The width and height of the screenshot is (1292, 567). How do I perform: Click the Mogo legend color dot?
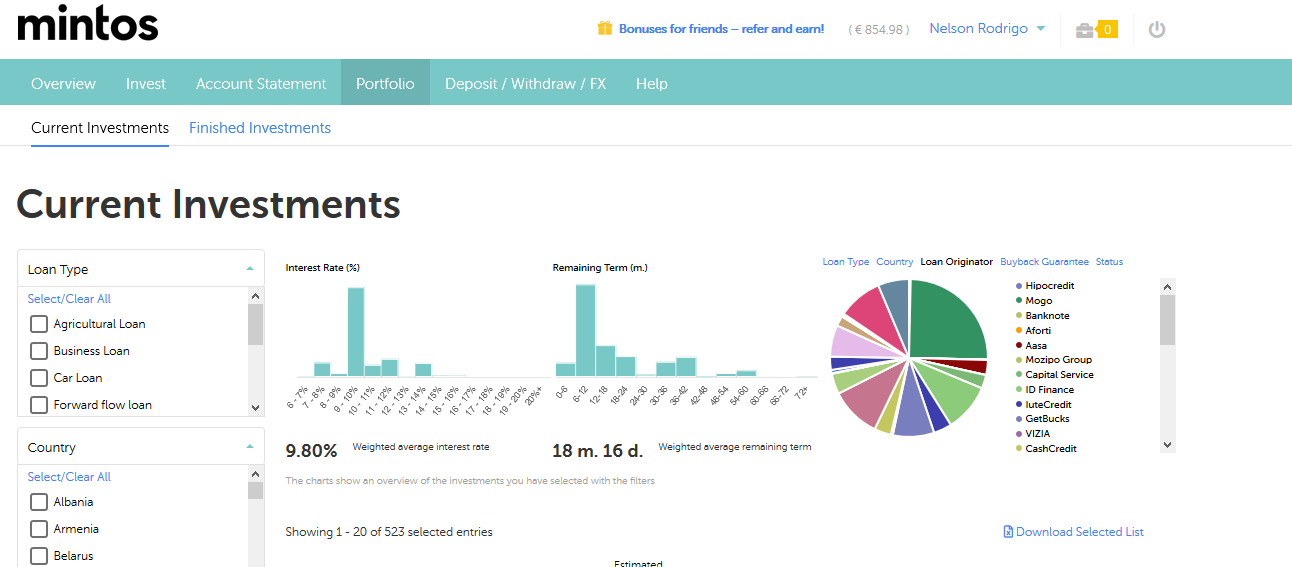(1018, 301)
